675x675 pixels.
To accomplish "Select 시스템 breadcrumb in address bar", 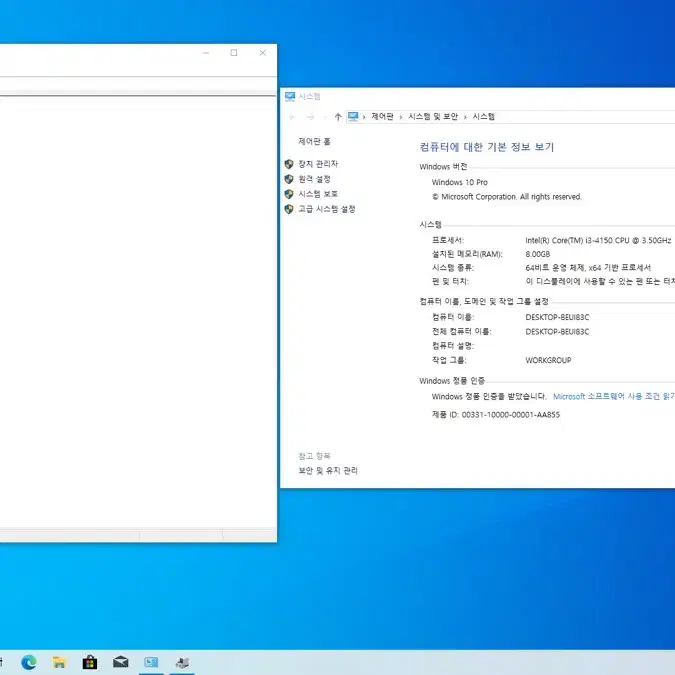I will point(484,117).
